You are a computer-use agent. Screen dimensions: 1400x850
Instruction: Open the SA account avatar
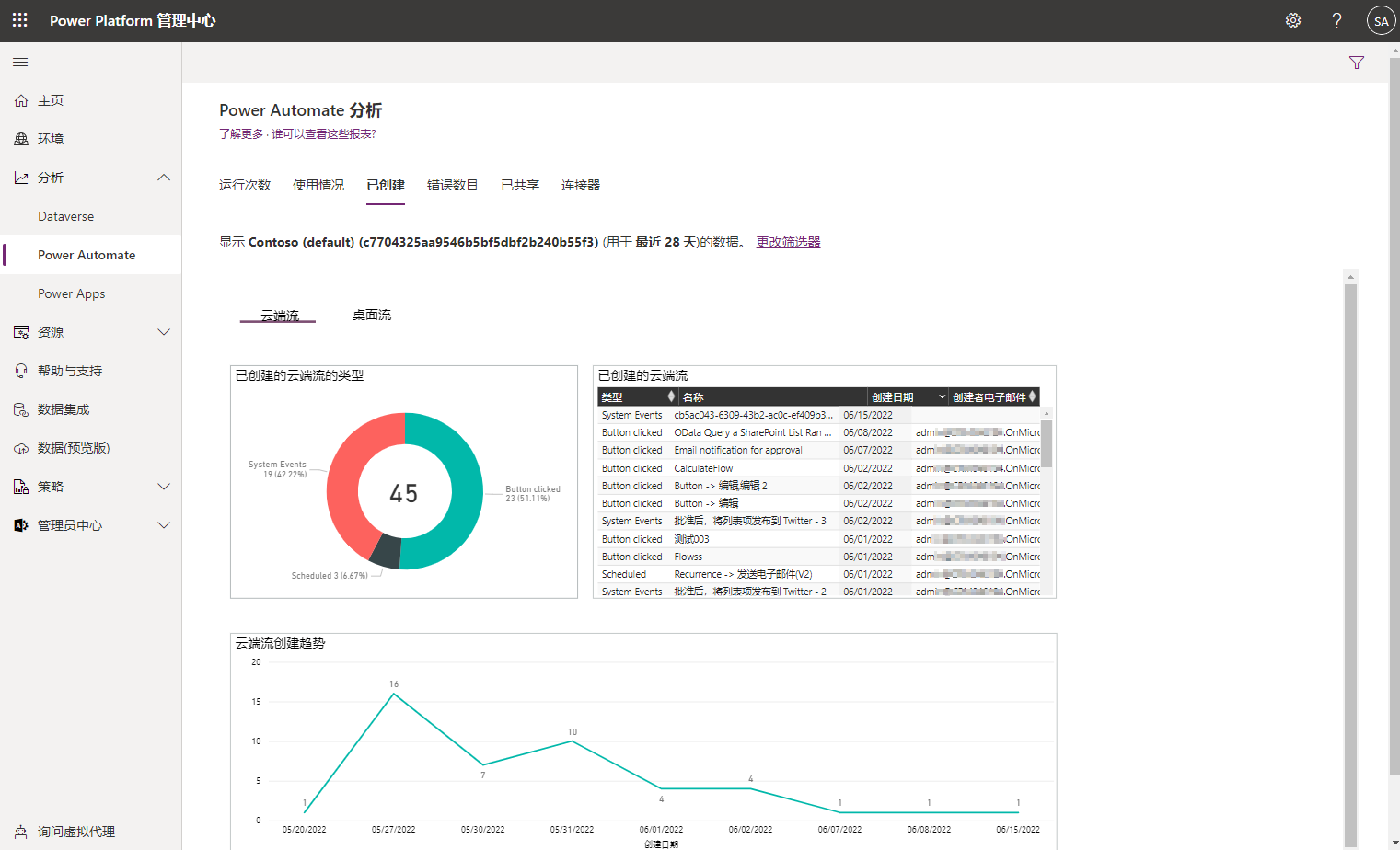(x=1381, y=21)
